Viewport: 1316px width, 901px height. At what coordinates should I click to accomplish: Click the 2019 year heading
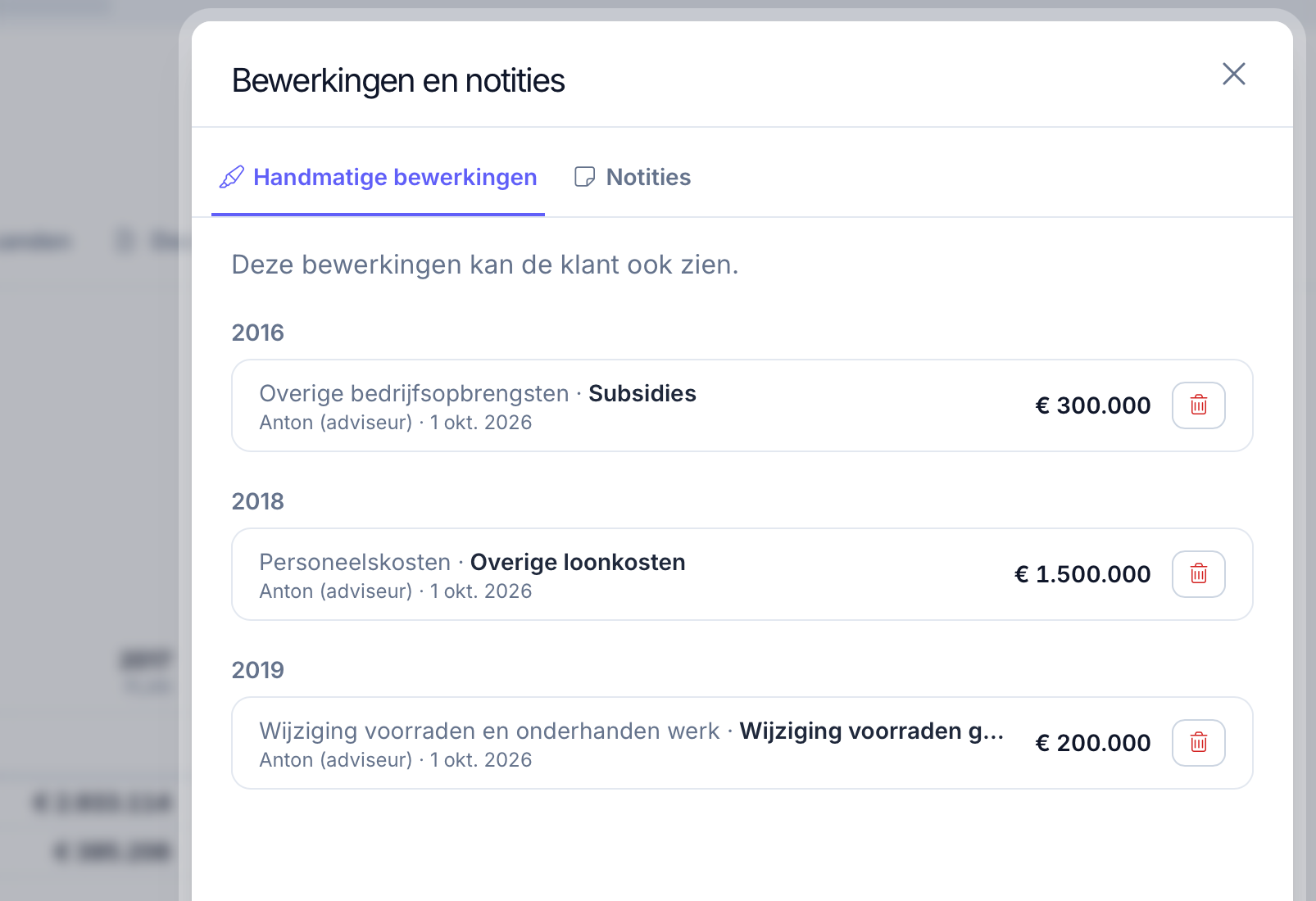257,670
